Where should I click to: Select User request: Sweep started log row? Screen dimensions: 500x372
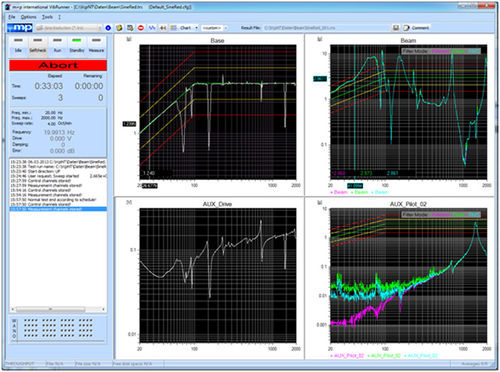pos(58,176)
